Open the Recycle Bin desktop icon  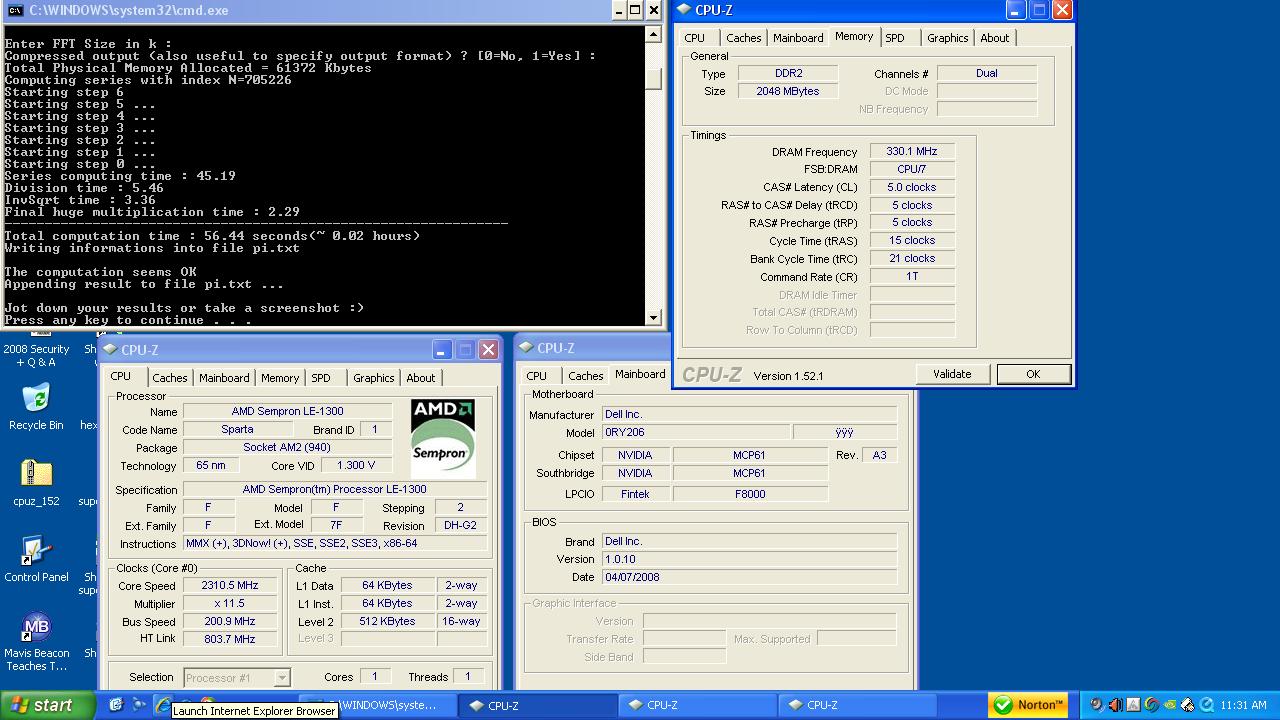tap(36, 398)
